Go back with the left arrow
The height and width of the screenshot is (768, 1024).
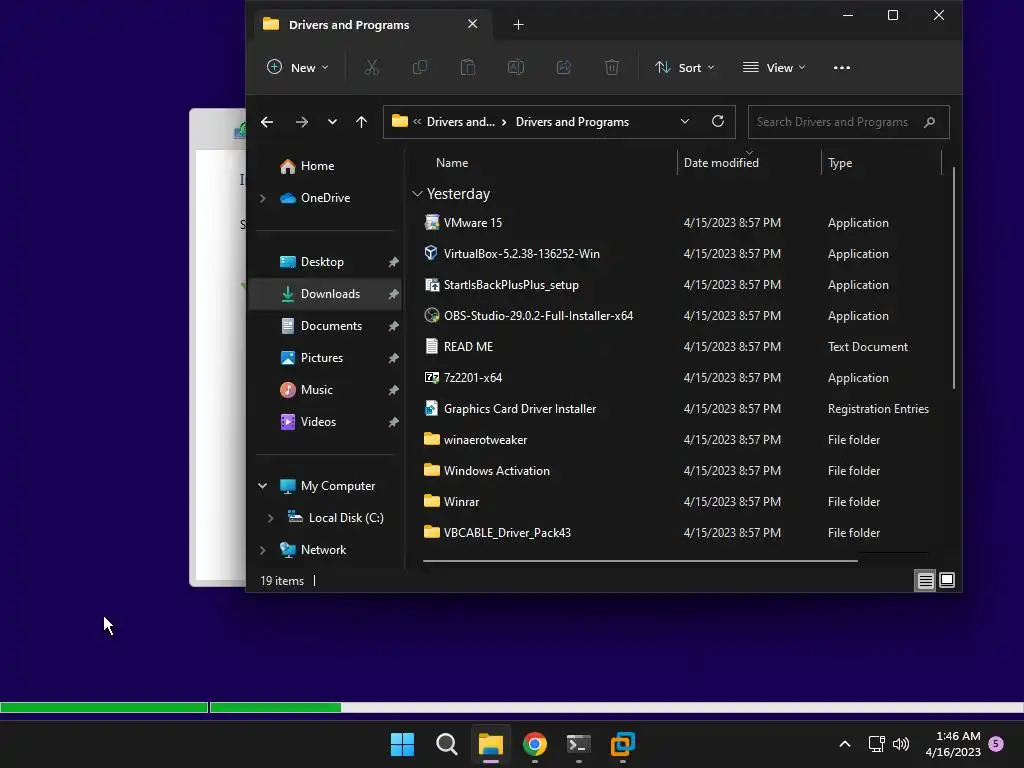pyautogui.click(x=266, y=122)
